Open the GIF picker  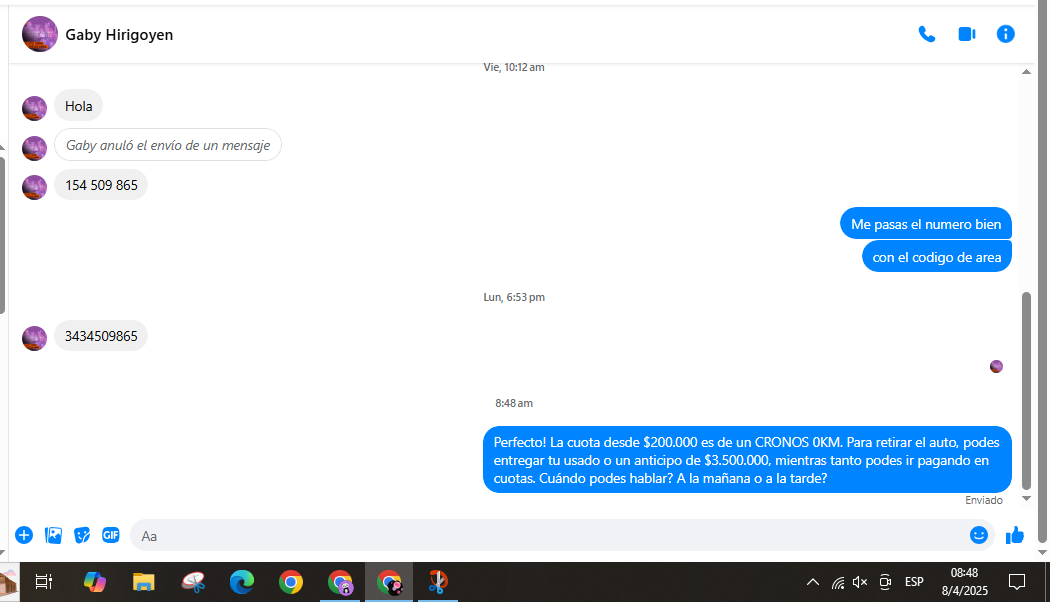(x=110, y=535)
